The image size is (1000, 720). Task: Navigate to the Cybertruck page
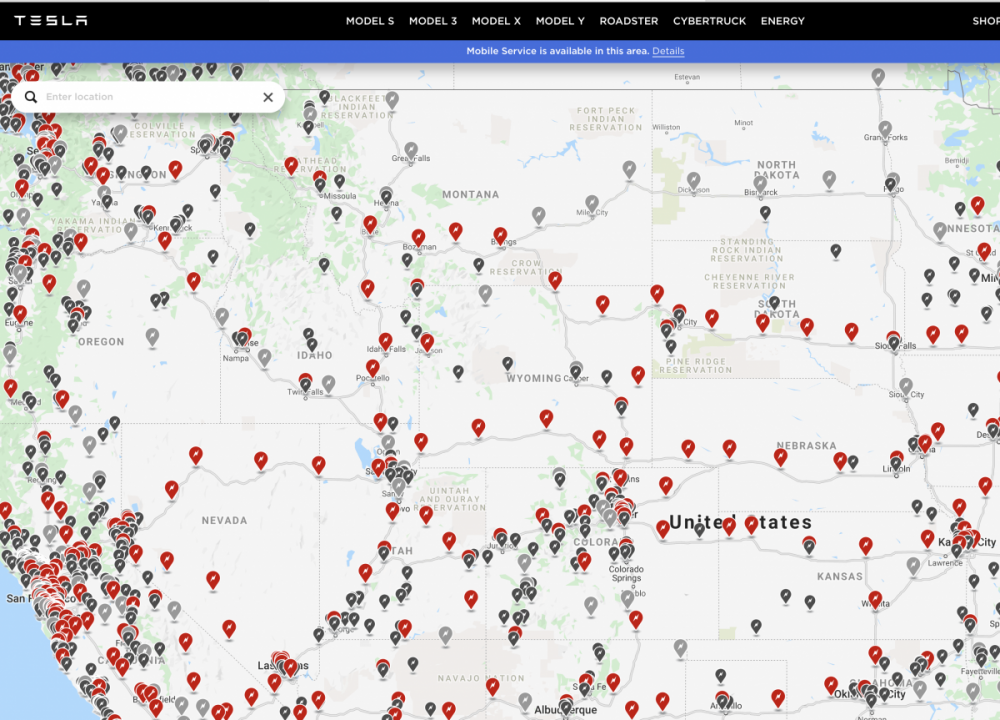click(x=709, y=21)
